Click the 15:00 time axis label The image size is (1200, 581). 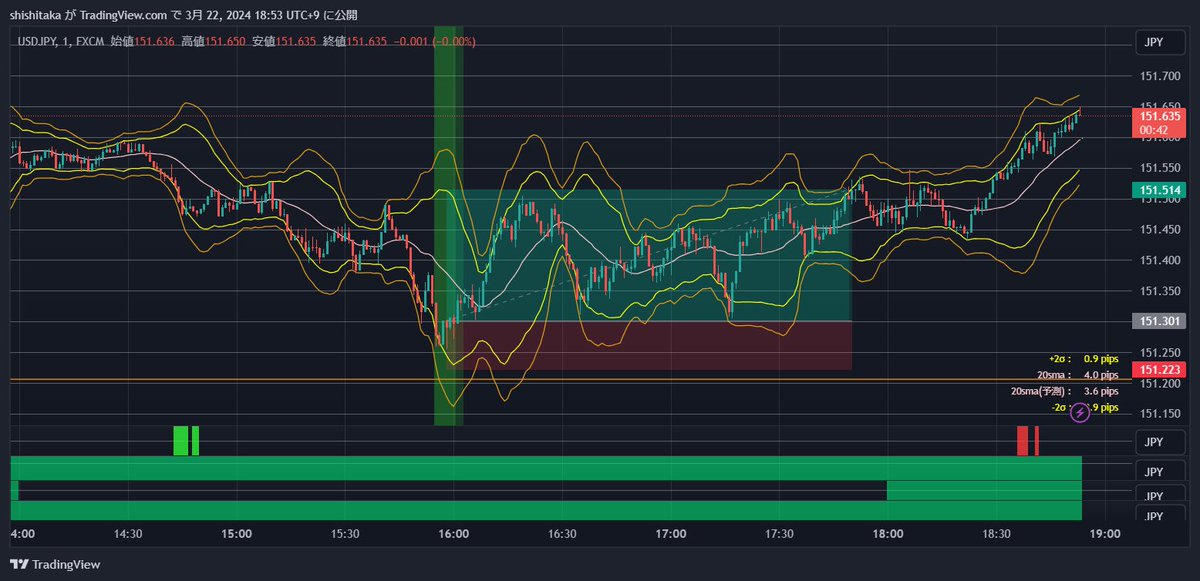[x=237, y=534]
